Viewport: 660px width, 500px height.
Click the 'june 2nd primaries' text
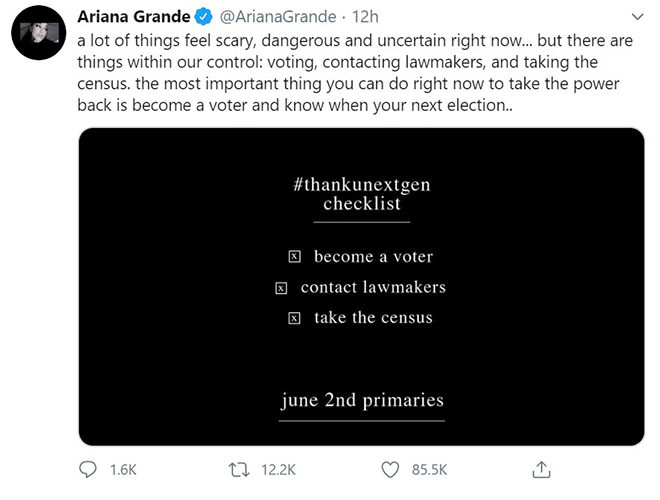361,401
